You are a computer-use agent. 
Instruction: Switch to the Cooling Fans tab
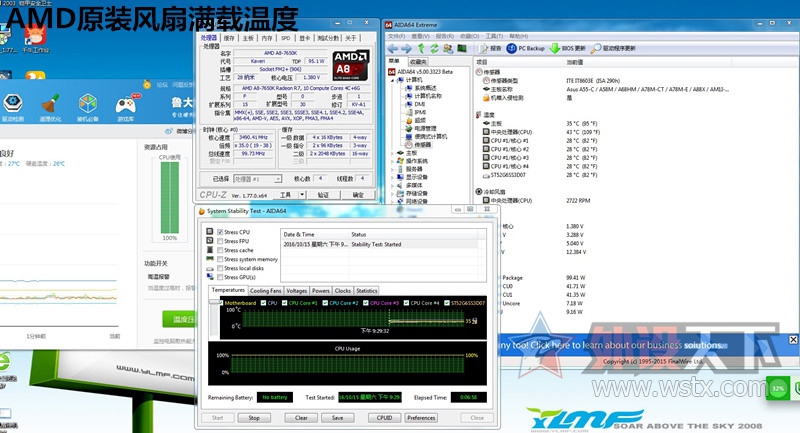[x=265, y=291]
